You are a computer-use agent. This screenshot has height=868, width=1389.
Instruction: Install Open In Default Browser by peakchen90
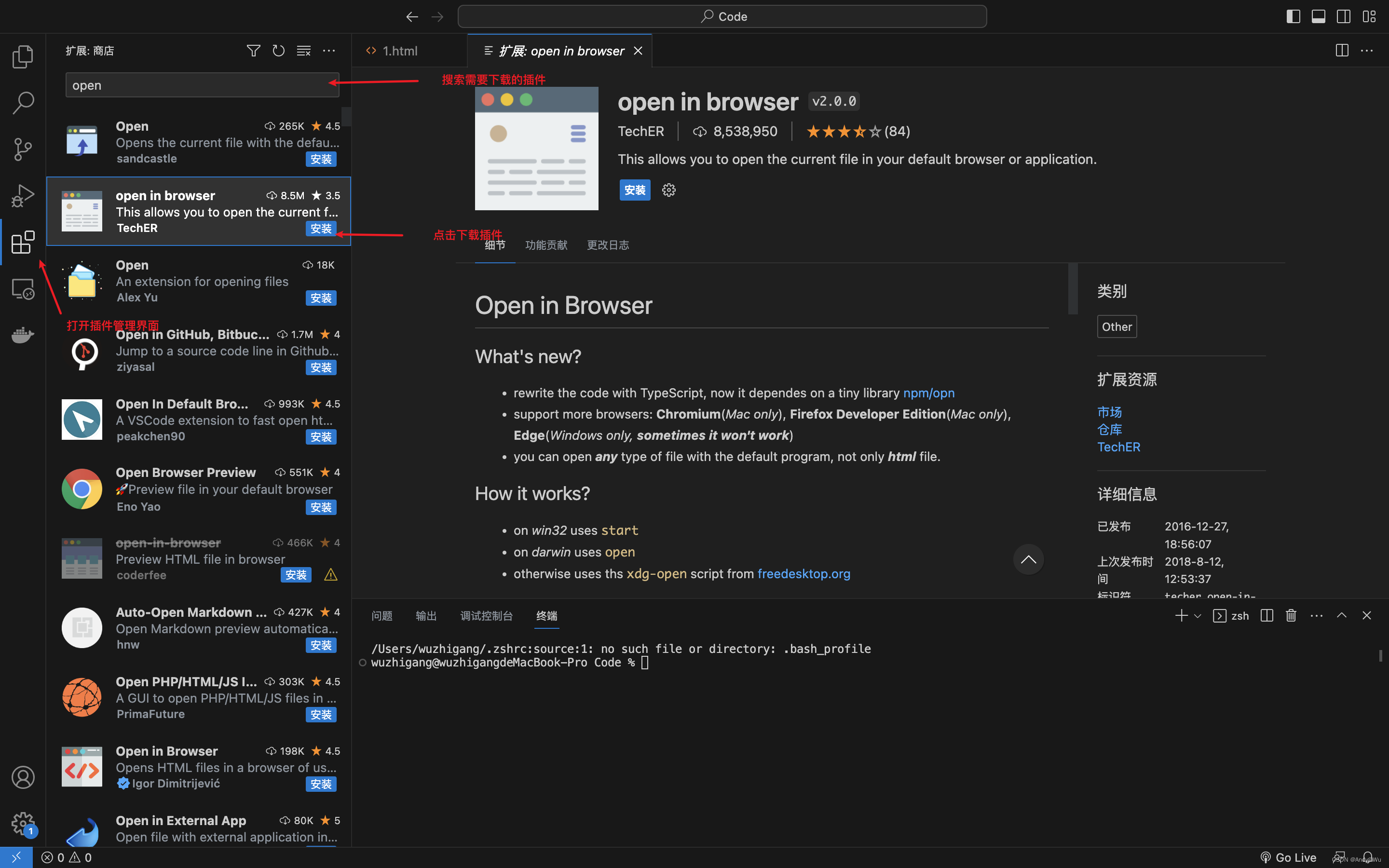tap(321, 437)
